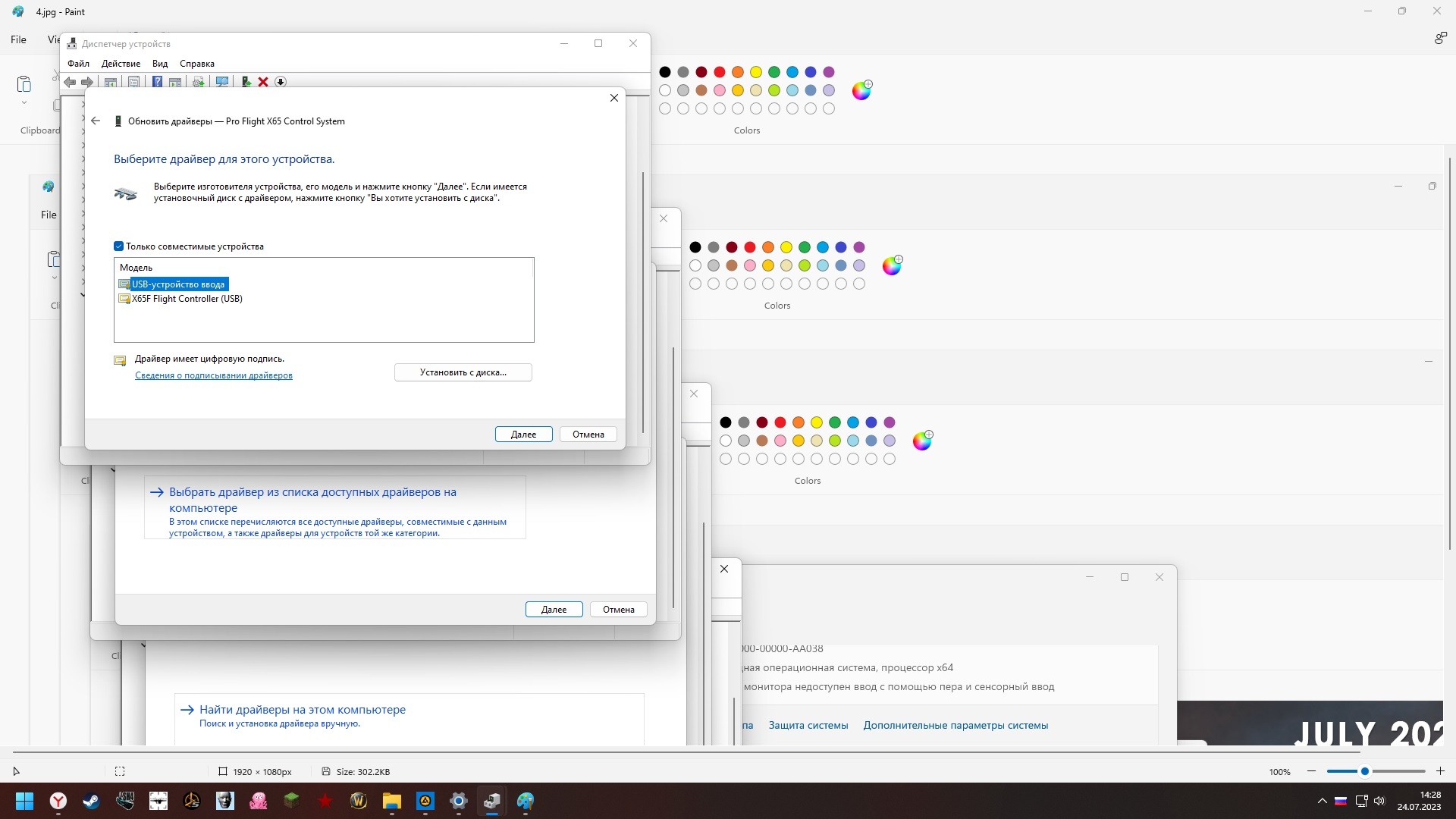The image size is (1456, 819).
Task: Click the "Установить с диска..." button
Action: [463, 372]
